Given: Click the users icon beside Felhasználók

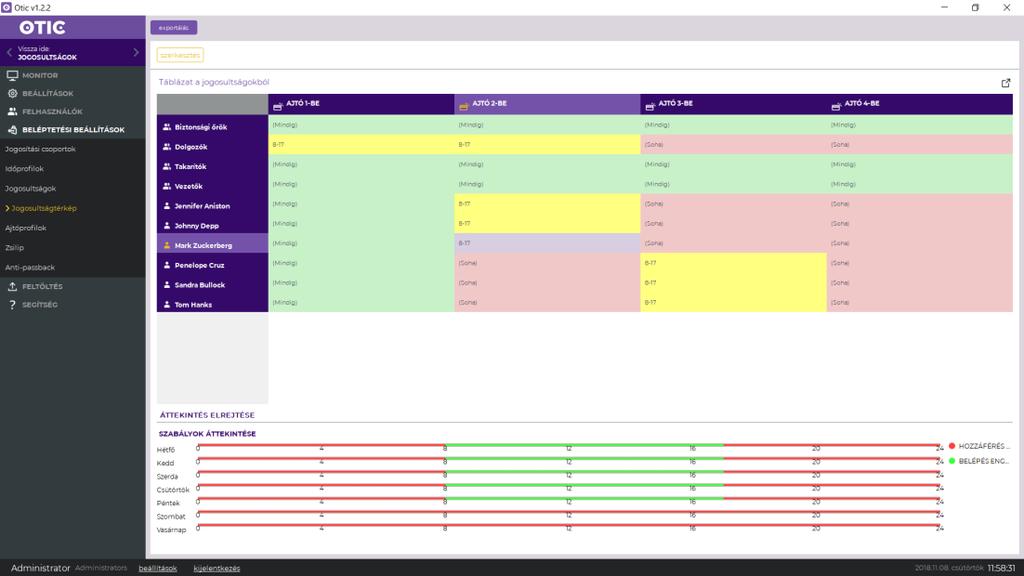Looking at the screenshot, I should [x=12, y=112].
